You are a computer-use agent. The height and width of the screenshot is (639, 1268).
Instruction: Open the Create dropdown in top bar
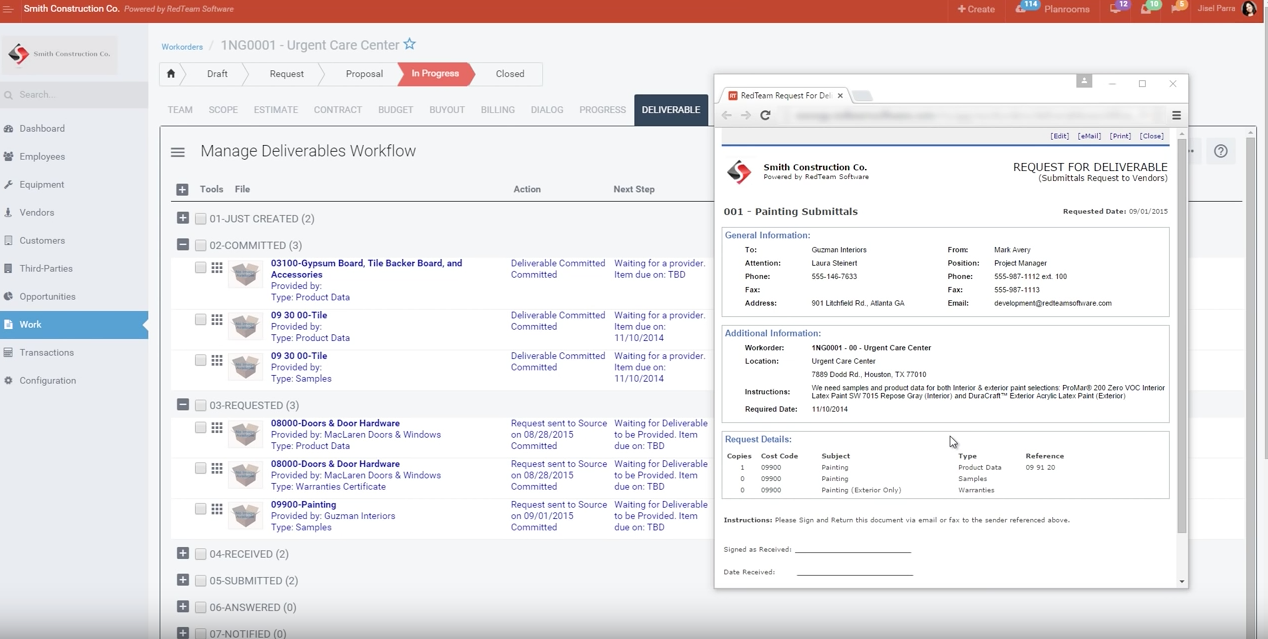click(976, 9)
